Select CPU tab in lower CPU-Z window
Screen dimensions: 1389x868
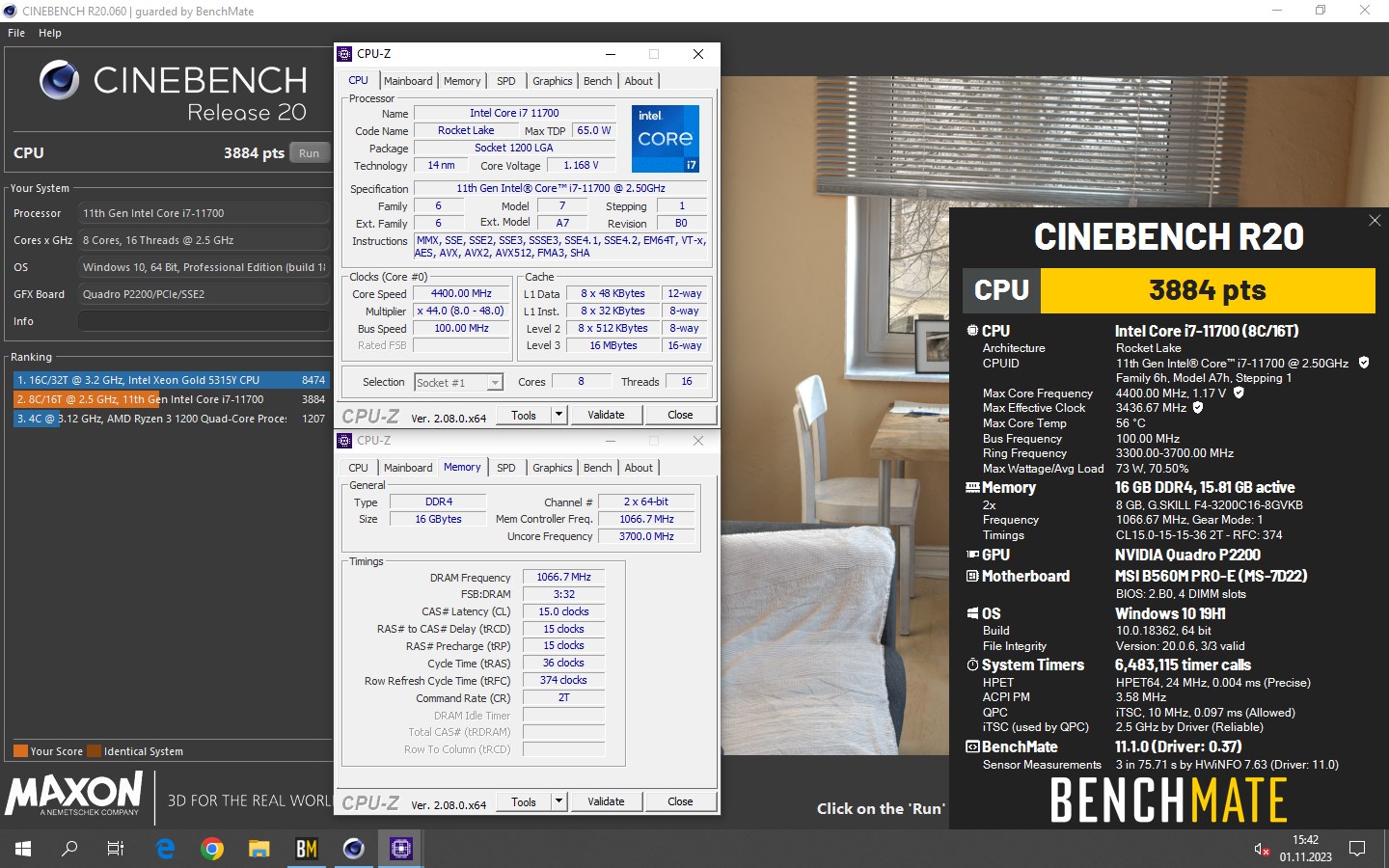tap(359, 468)
